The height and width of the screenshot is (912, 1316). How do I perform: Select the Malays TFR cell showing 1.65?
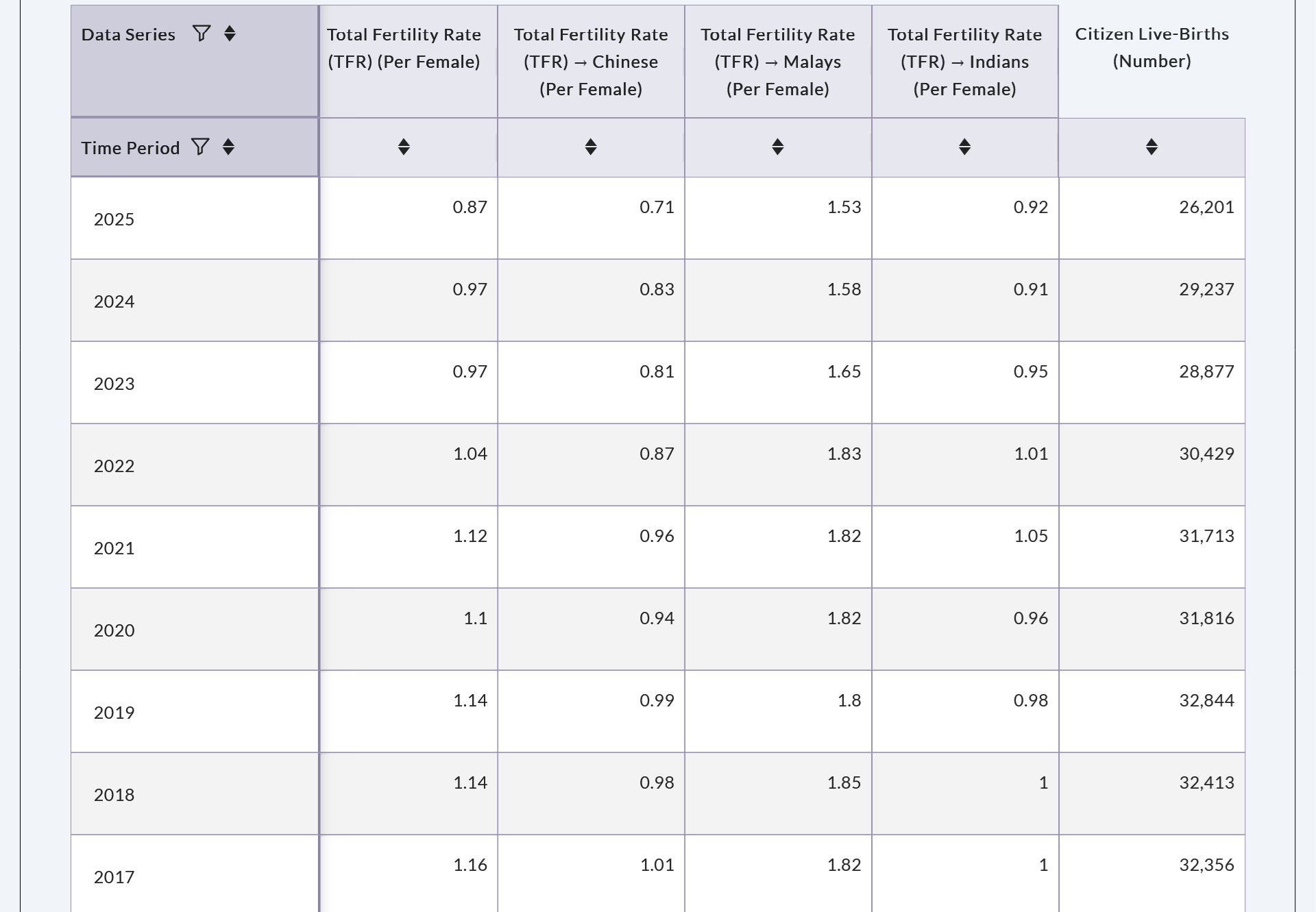tap(844, 371)
